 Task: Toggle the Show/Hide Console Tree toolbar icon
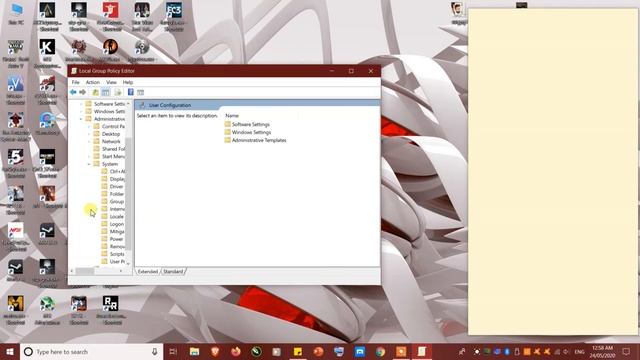(x=105, y=92)
